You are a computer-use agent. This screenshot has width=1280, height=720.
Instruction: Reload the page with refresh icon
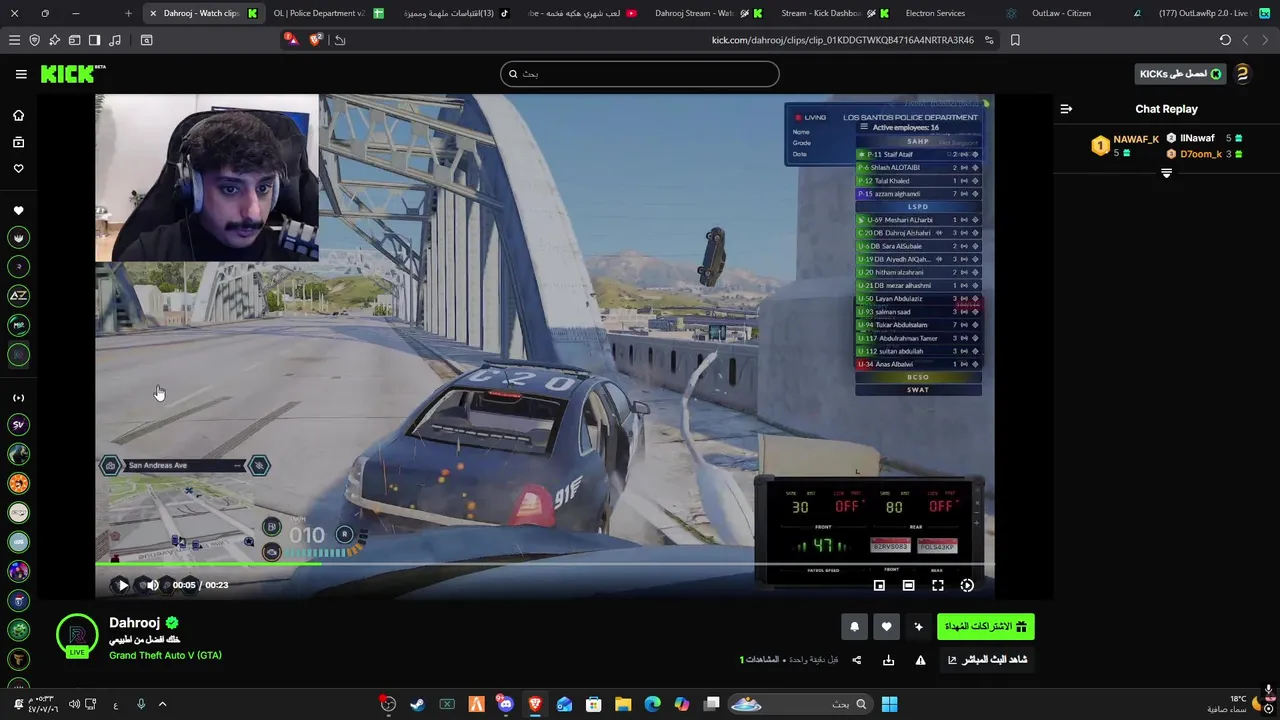(1225, 40)
